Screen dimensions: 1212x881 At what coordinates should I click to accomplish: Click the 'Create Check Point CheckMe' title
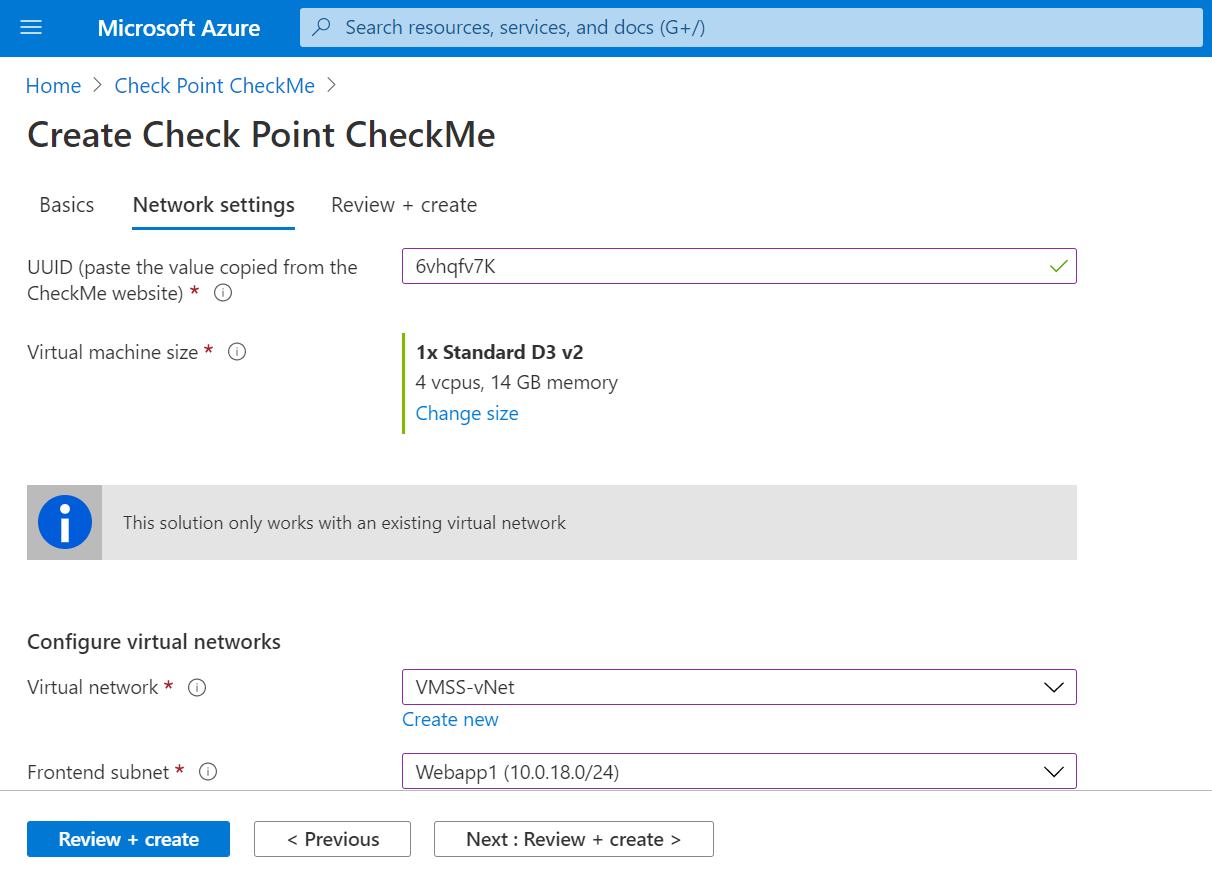[x=261, y=135]
